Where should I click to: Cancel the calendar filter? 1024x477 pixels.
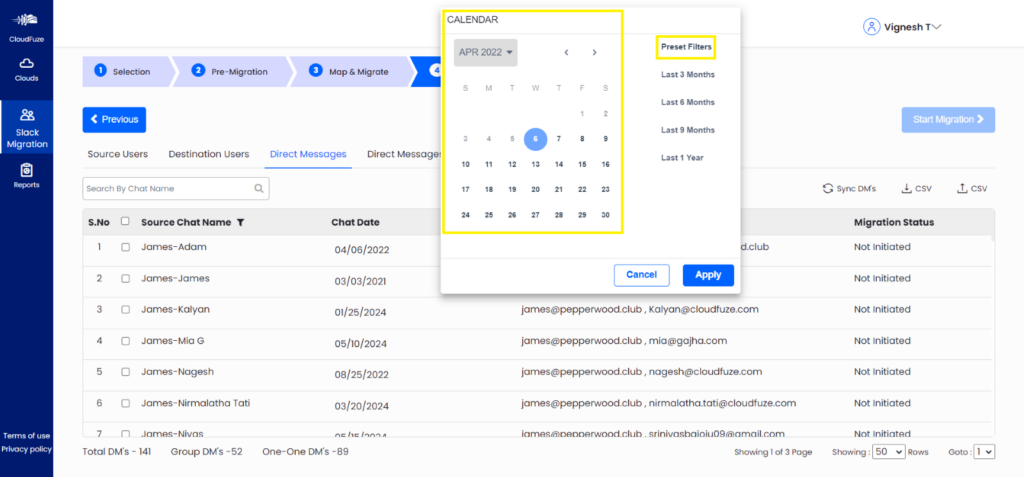(641, 275)
